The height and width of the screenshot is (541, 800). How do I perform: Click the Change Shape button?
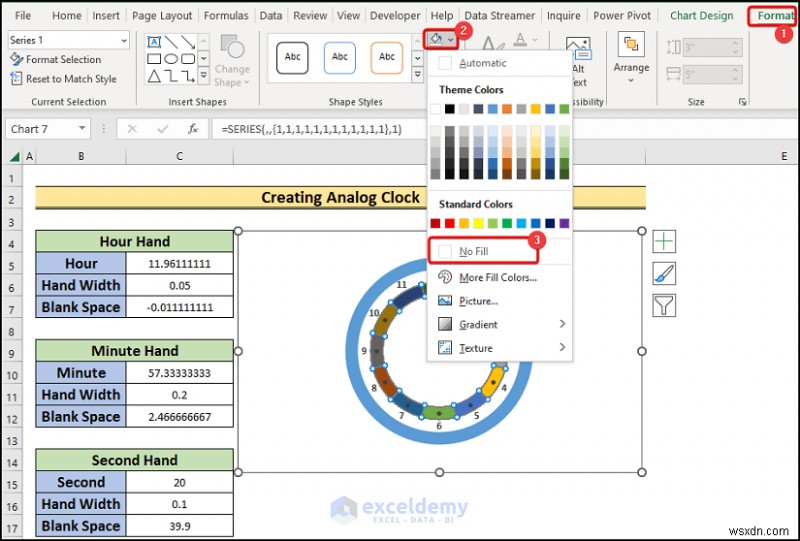[232, 61]
